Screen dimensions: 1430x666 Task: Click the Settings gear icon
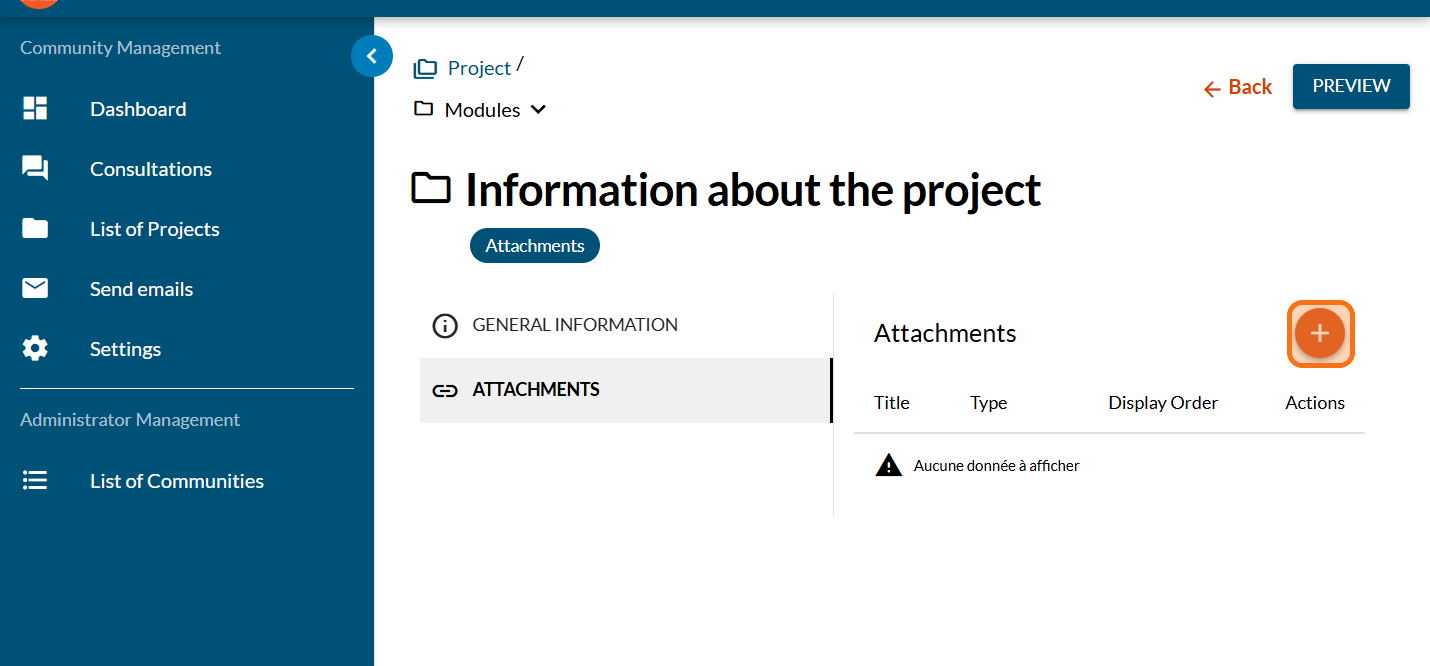(x=35, y=349)
